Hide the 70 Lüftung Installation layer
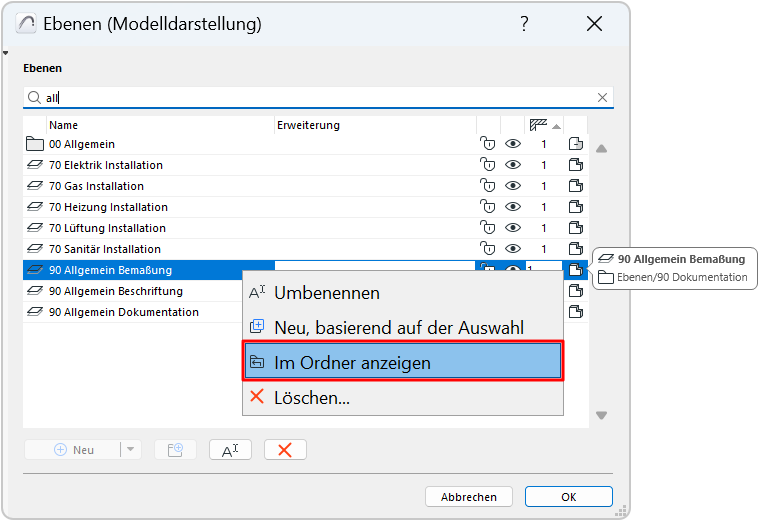 (513, 228)
